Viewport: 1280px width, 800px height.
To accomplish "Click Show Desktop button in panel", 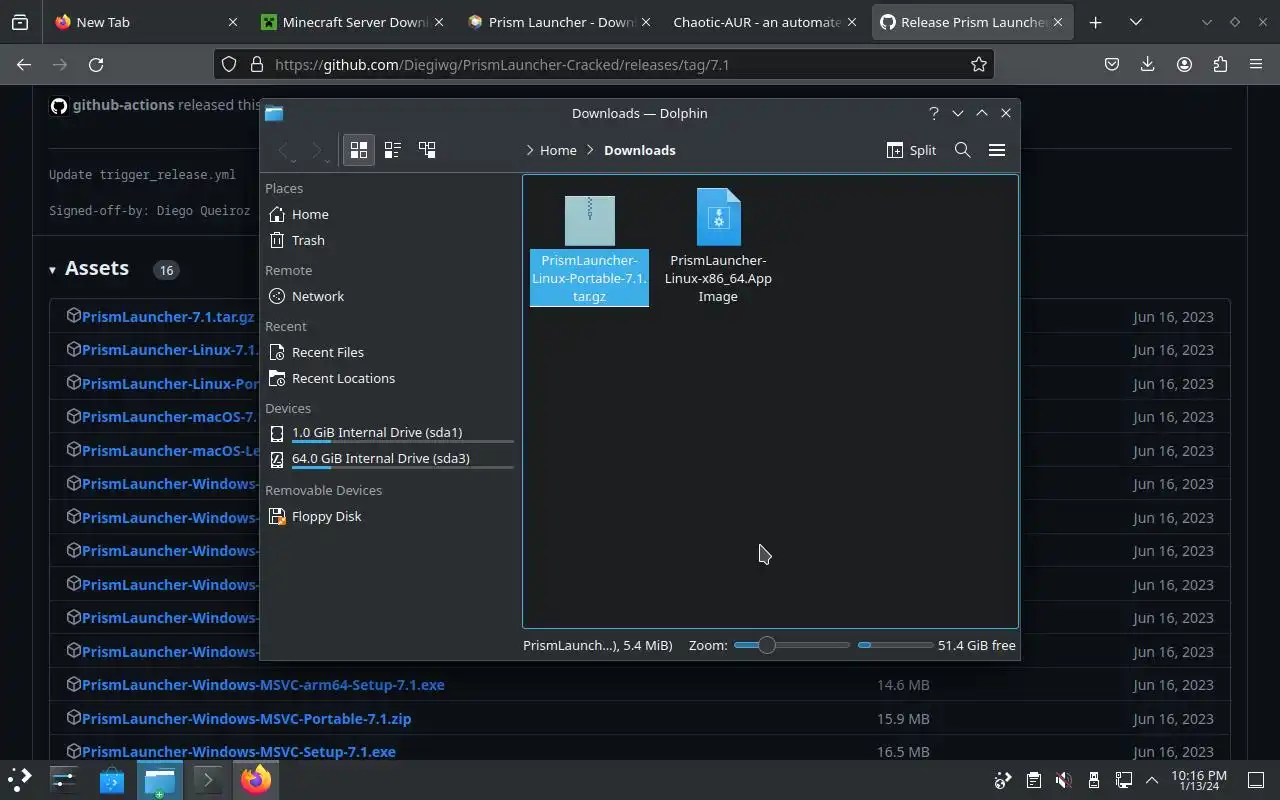I will (1256, 780).
